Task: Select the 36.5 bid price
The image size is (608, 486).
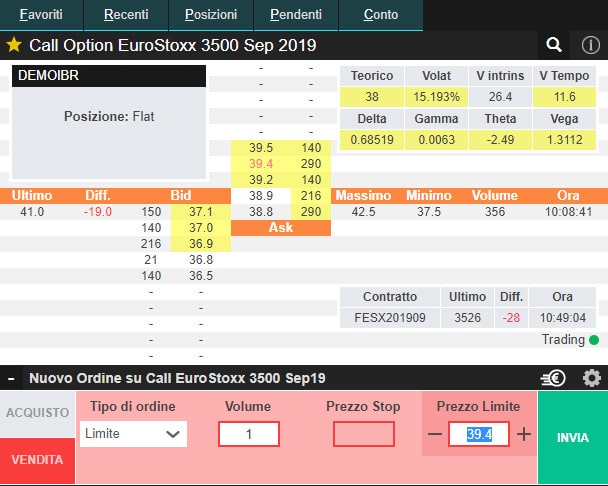Action: [201, 276]
